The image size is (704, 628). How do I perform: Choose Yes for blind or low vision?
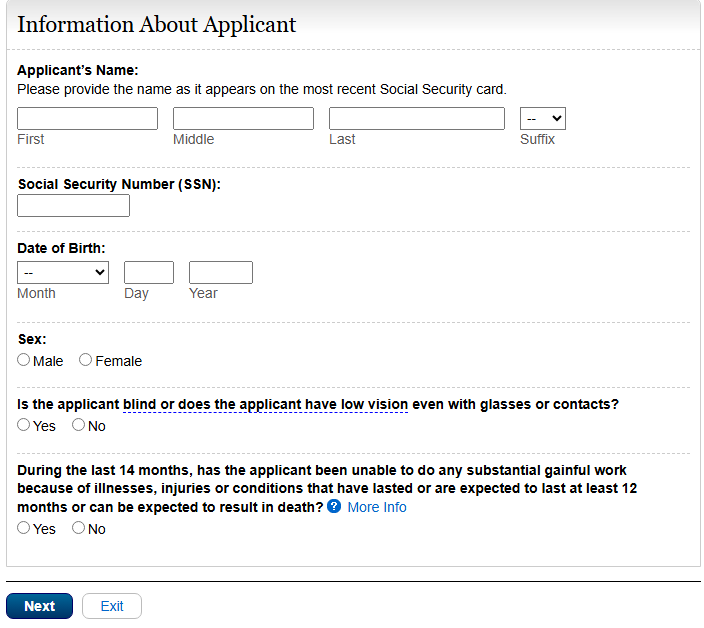[24, 425]
